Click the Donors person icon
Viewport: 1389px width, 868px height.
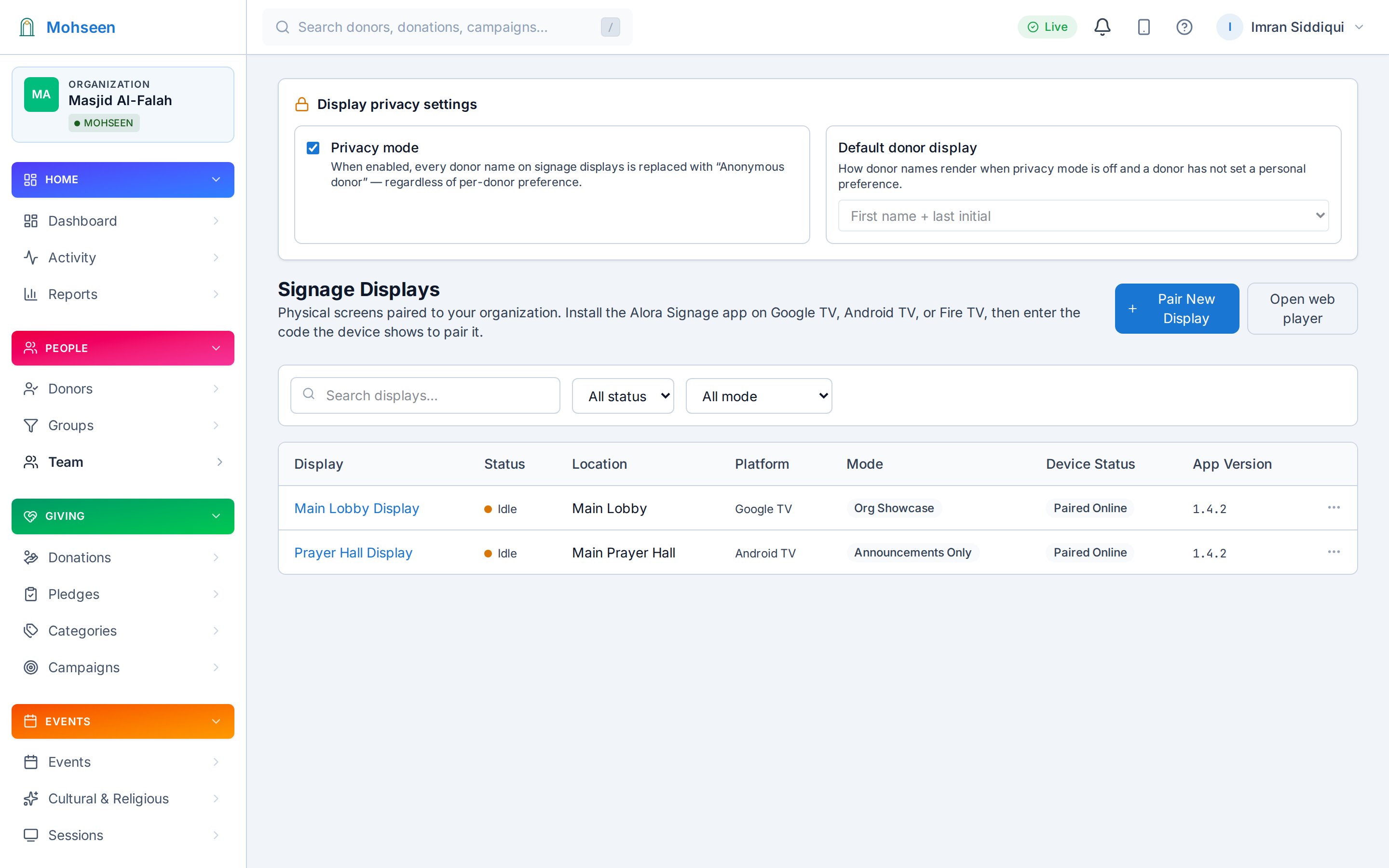click(31, 389)
